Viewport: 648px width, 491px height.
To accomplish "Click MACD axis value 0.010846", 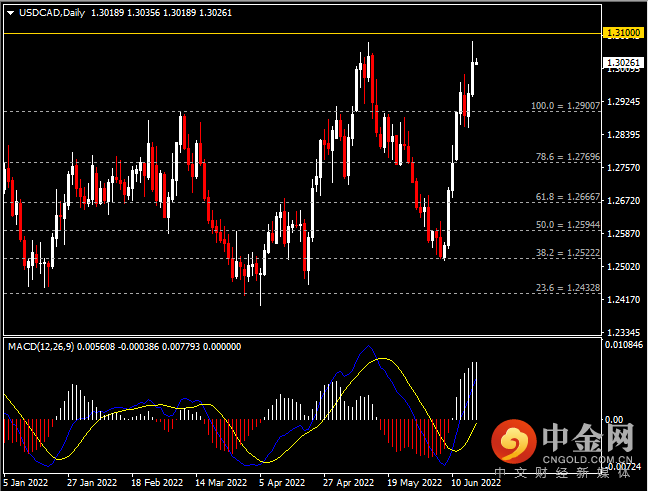I will 624,345.
